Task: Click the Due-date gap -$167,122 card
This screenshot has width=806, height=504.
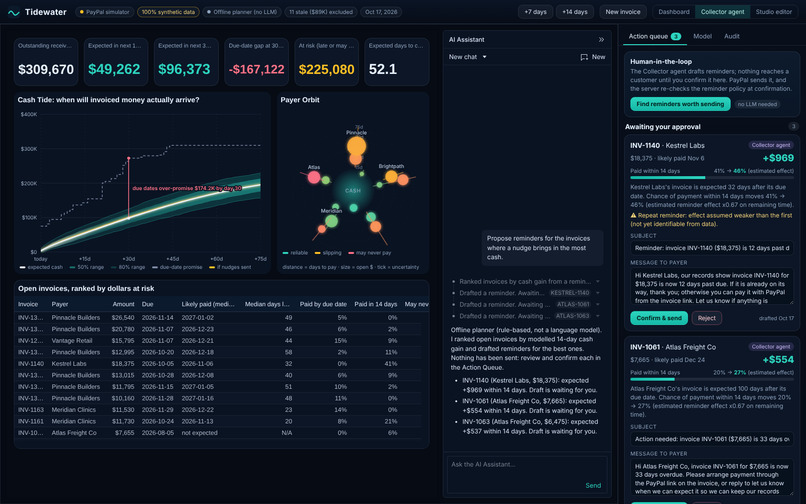Action: [256, 62]
